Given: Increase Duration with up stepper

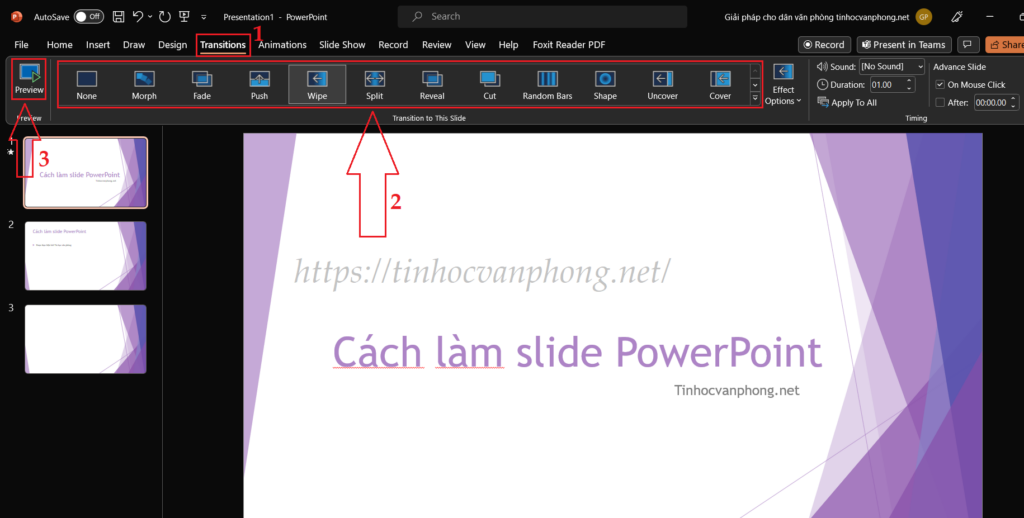Looking at the screenshot, I should pos(908,81).
